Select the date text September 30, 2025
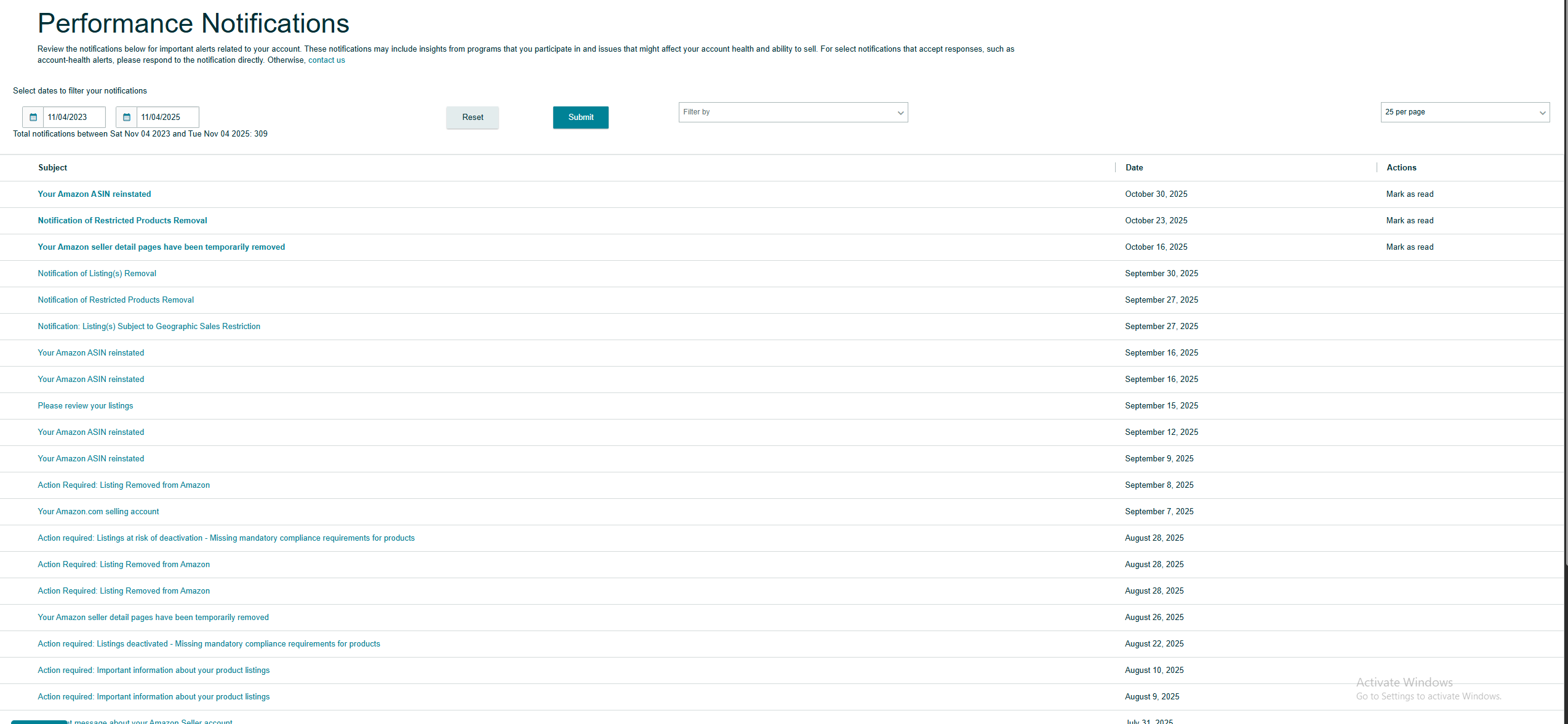 point(1162,274)
